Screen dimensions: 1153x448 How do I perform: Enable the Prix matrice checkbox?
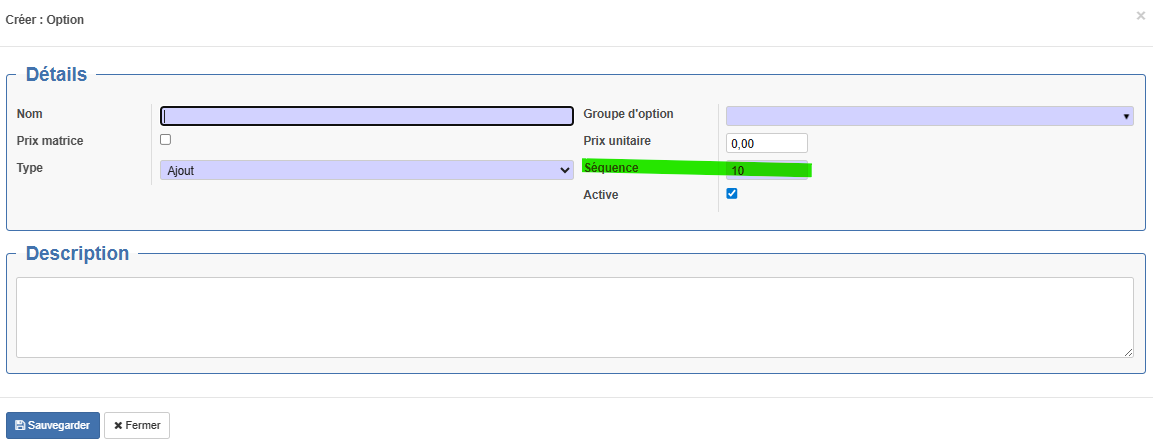coord(166,140)
